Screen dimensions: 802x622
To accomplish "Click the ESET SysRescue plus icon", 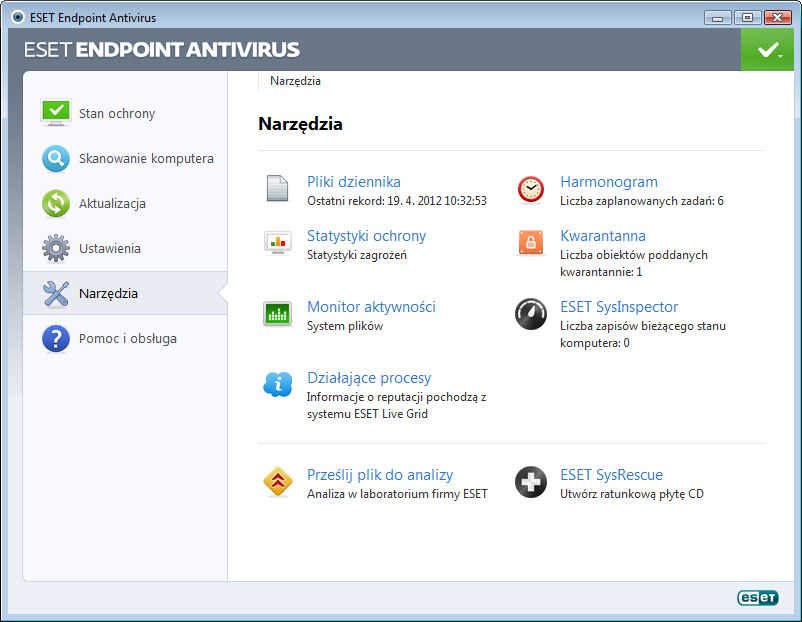I will pyautogui.click(x=530, y=482).
